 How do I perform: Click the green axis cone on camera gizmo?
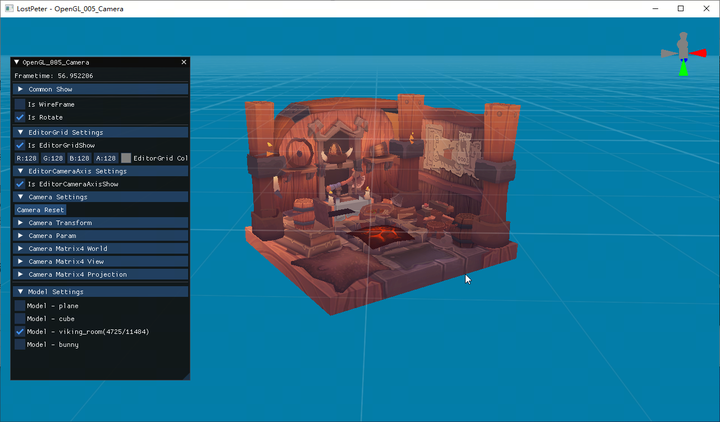[684, 69]
